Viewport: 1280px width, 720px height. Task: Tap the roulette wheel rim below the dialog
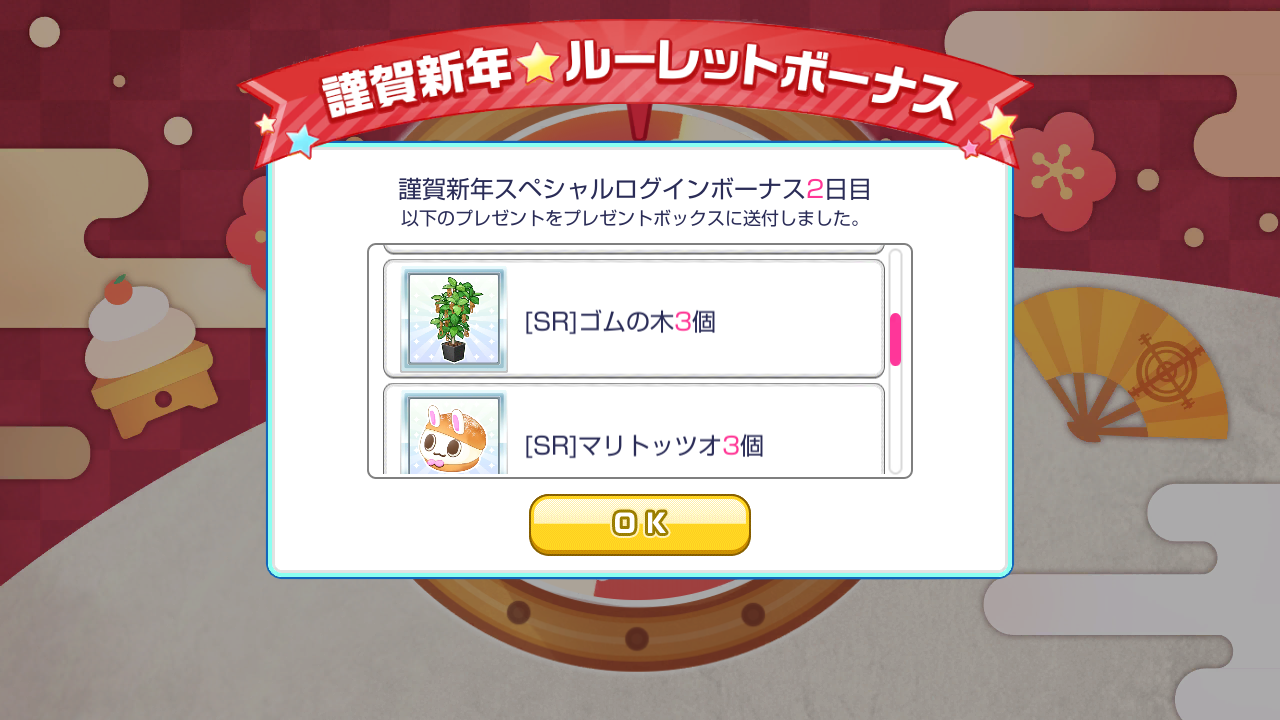coord(640,620)
